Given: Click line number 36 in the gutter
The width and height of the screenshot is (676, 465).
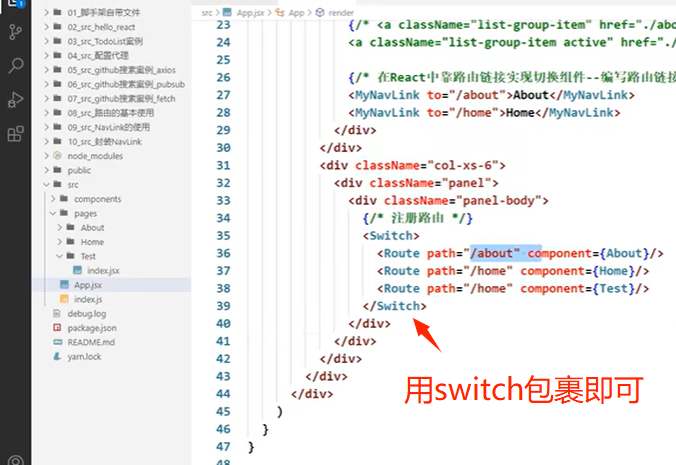Looking at the screenshot, I should click(x=223, y=253).
